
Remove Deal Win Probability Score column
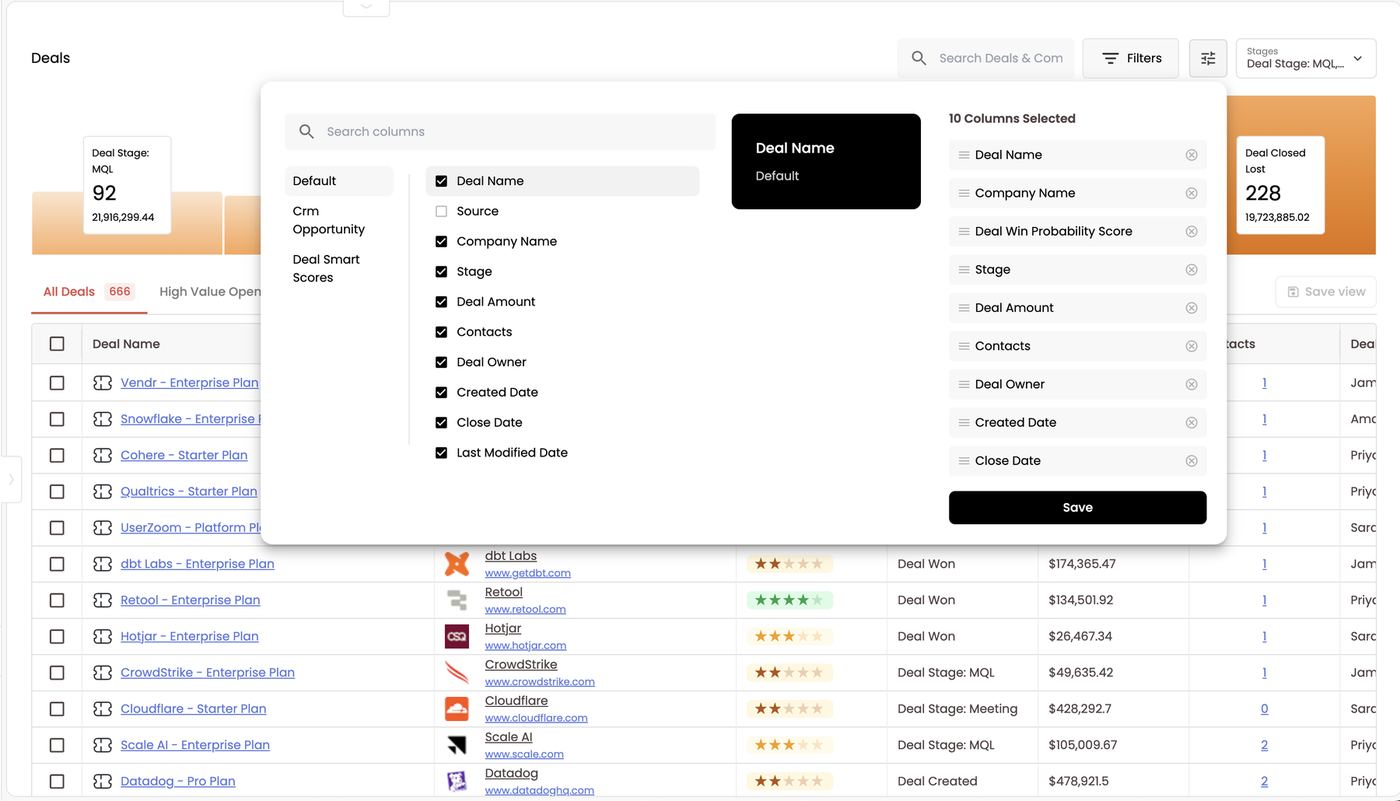(1191, 231)
